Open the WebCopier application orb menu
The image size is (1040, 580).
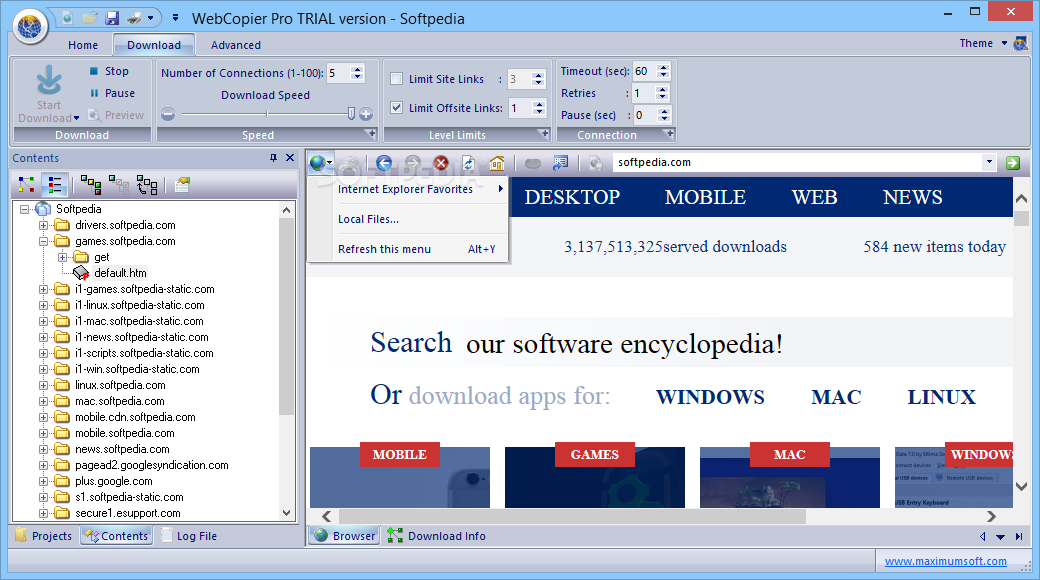pos(30,27)
